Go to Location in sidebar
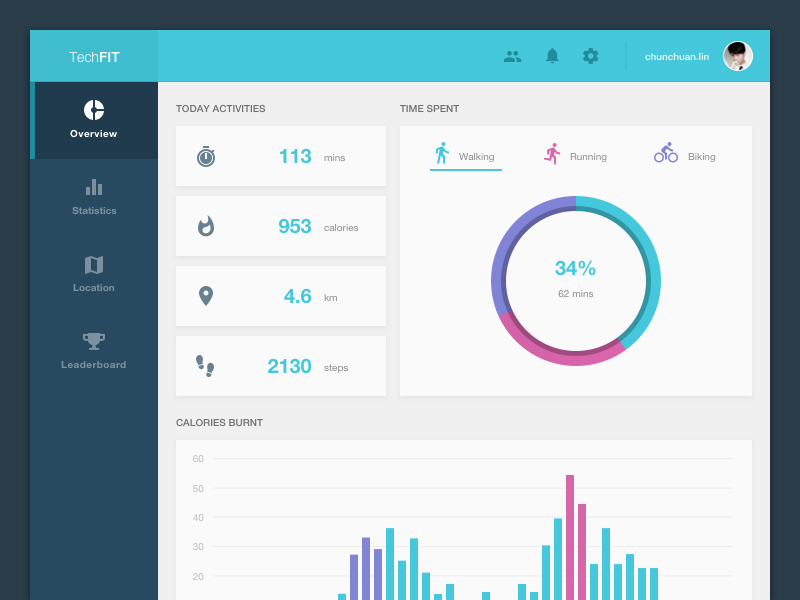 tap(94, 274)
